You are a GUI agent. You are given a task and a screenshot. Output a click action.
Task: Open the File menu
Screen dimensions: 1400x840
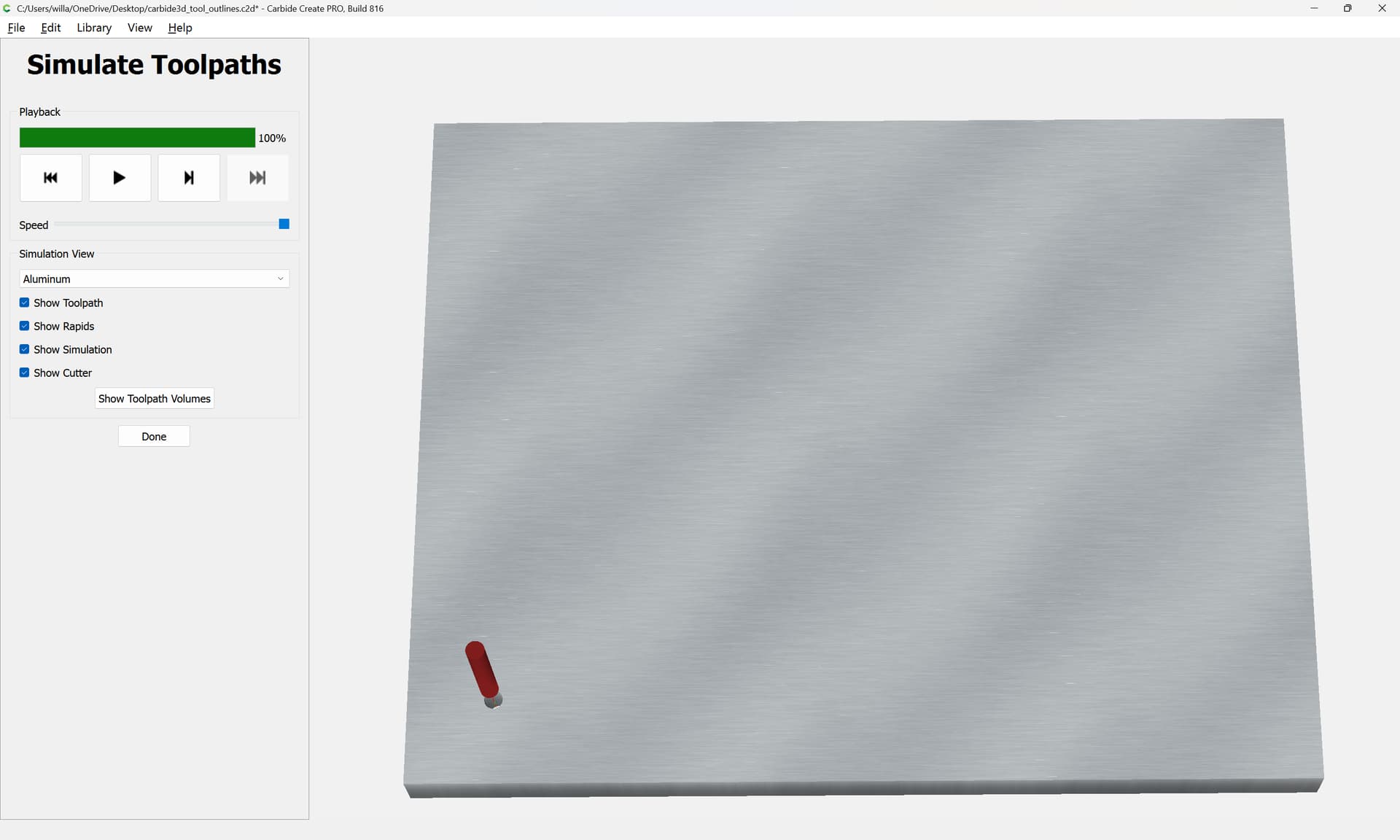[x=16, y=28]
